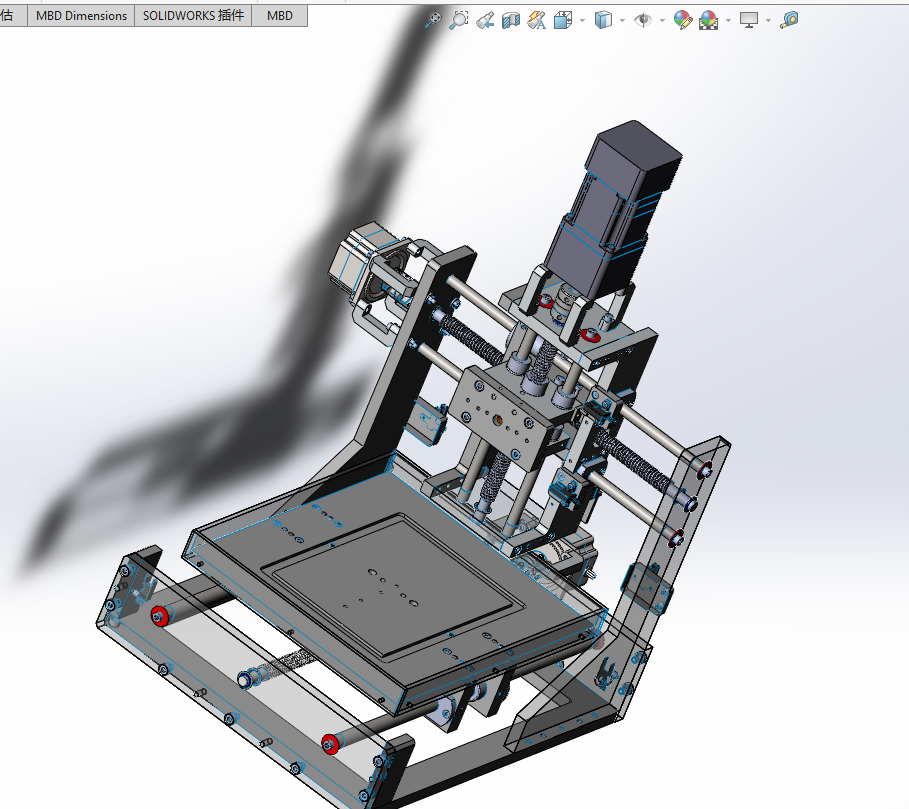The height and width of the screenshot is (809, 909).
Task: Expand the View Orientation dropdown arrow
Action: pos(583,20)
